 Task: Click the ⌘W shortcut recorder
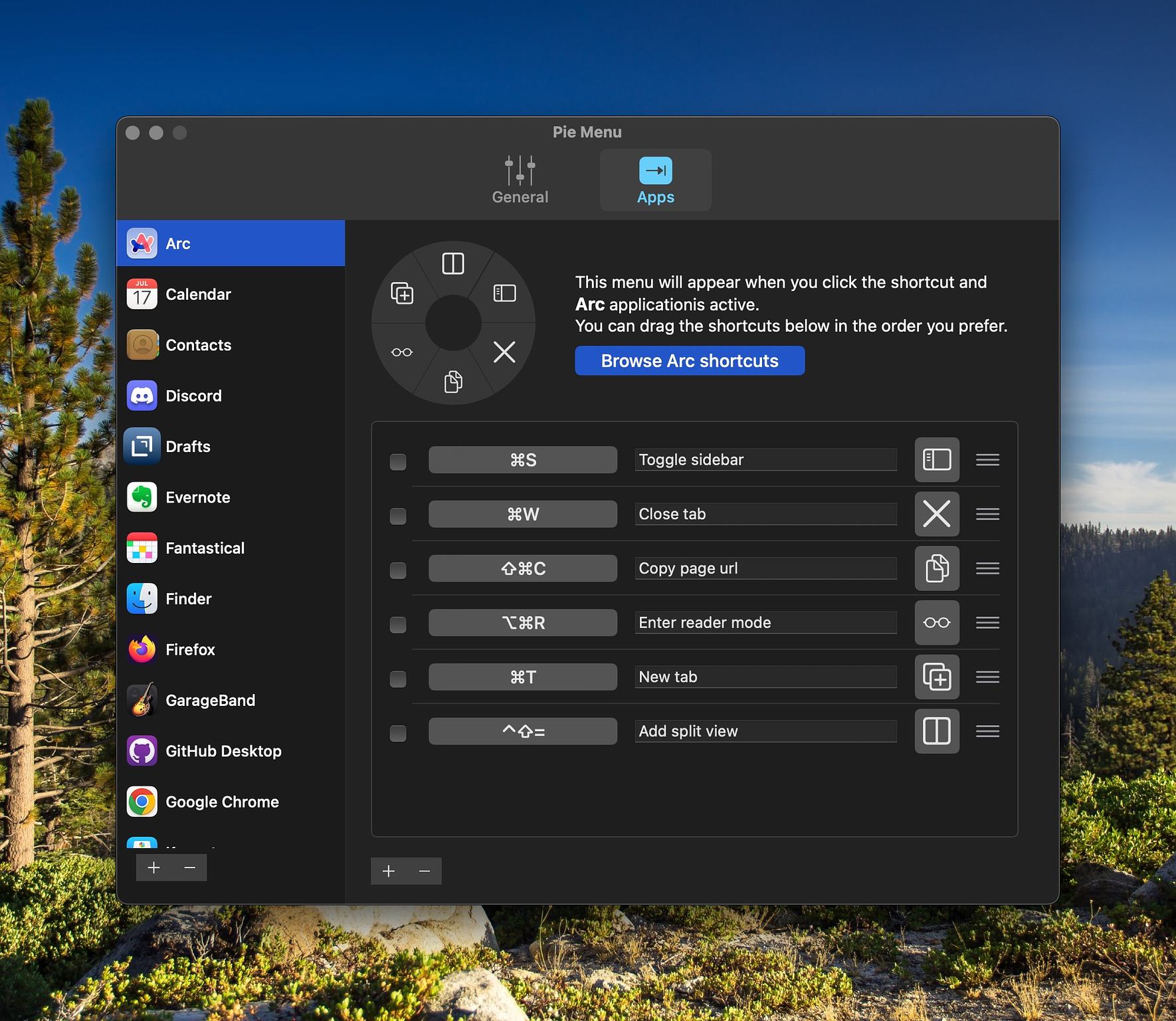523,514
